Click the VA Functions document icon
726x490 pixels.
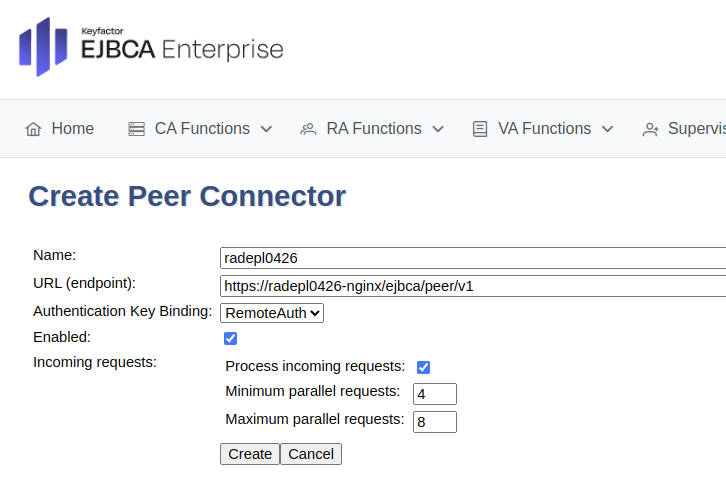[x=480, y=129]
